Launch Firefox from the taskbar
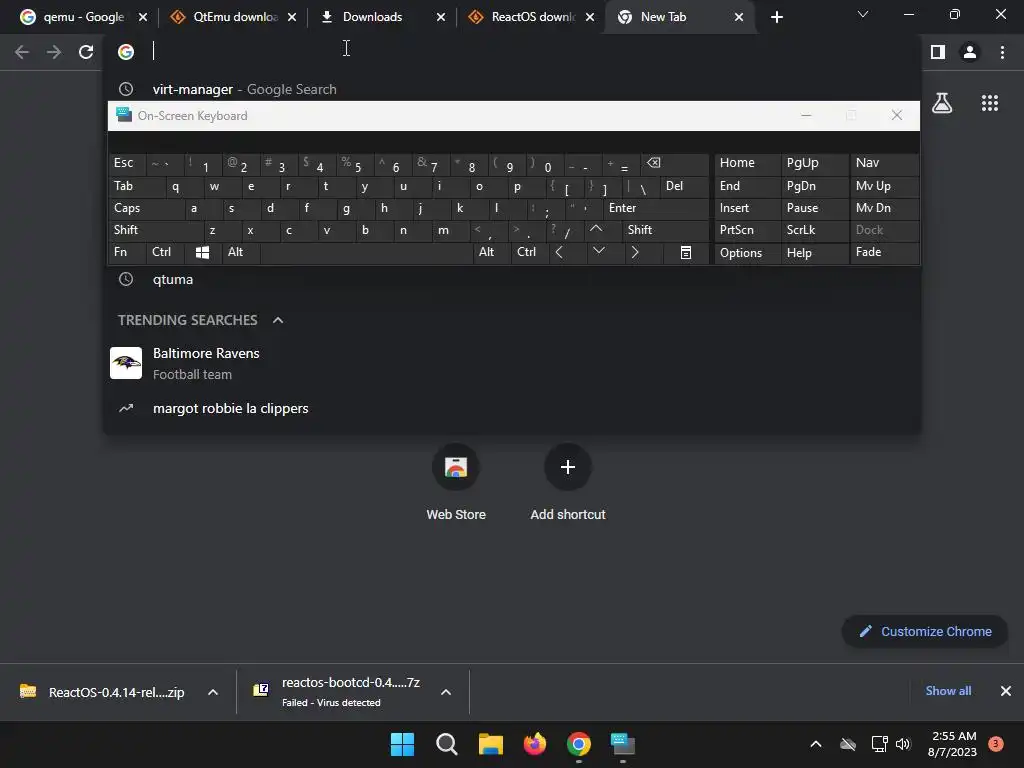This screenshot has width=1024, height=768. tap(535, 744)
